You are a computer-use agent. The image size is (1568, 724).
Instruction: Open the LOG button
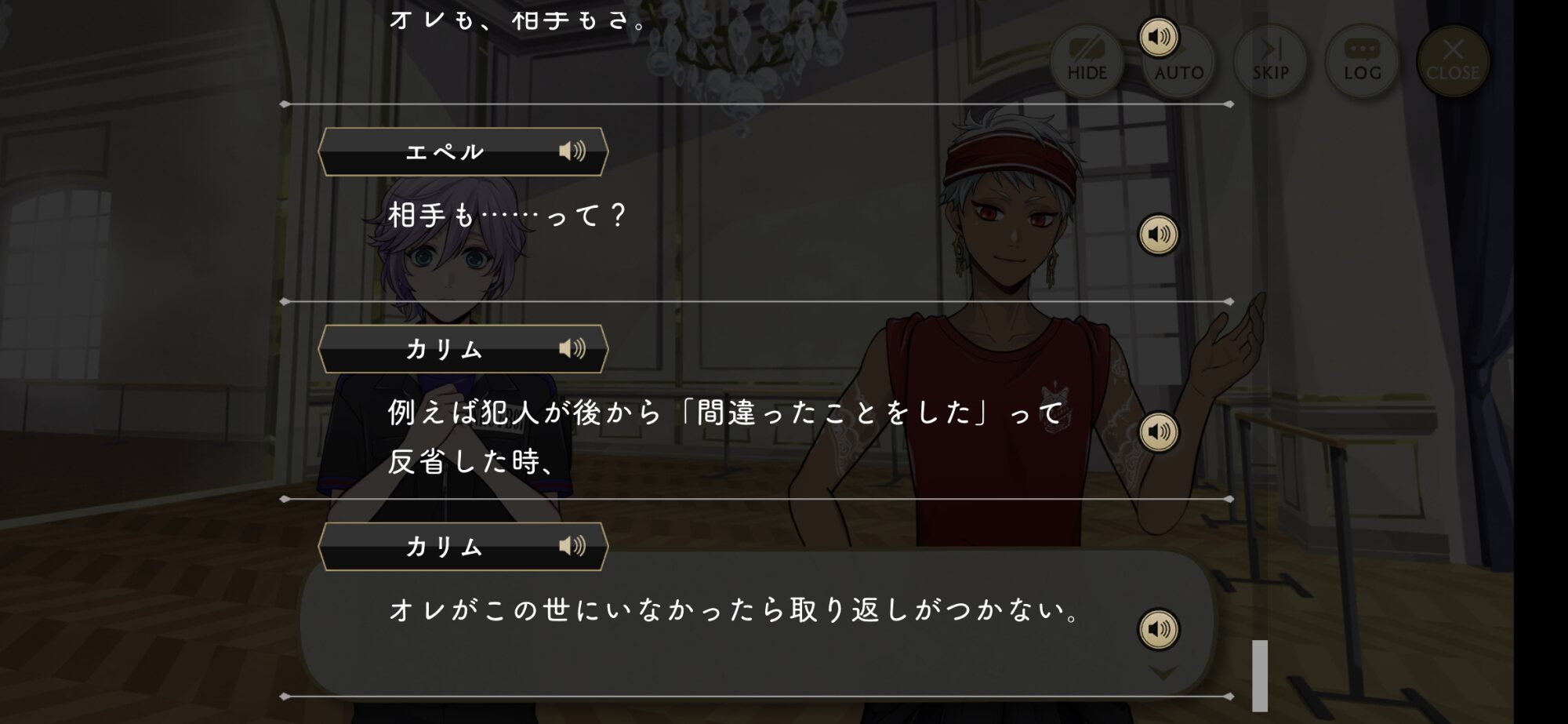[x=1362, y=60]
